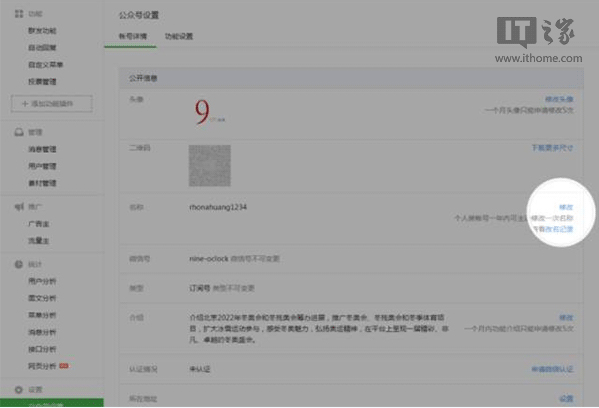Go to 投票管理 in the sidebar

(42, 81)
